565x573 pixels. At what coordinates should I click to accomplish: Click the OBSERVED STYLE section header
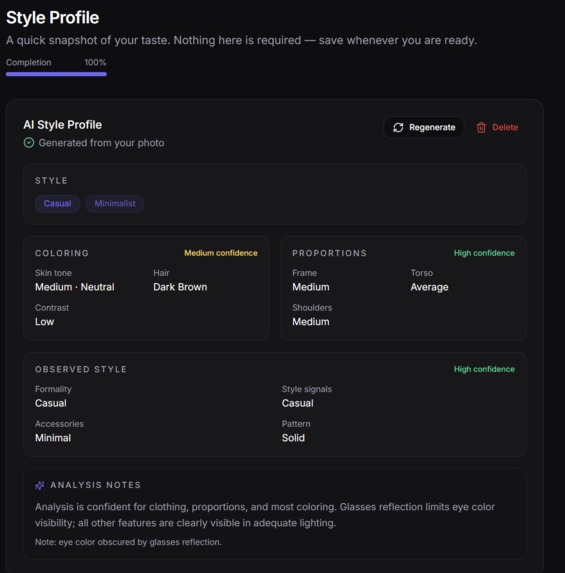tap(81, 369)
